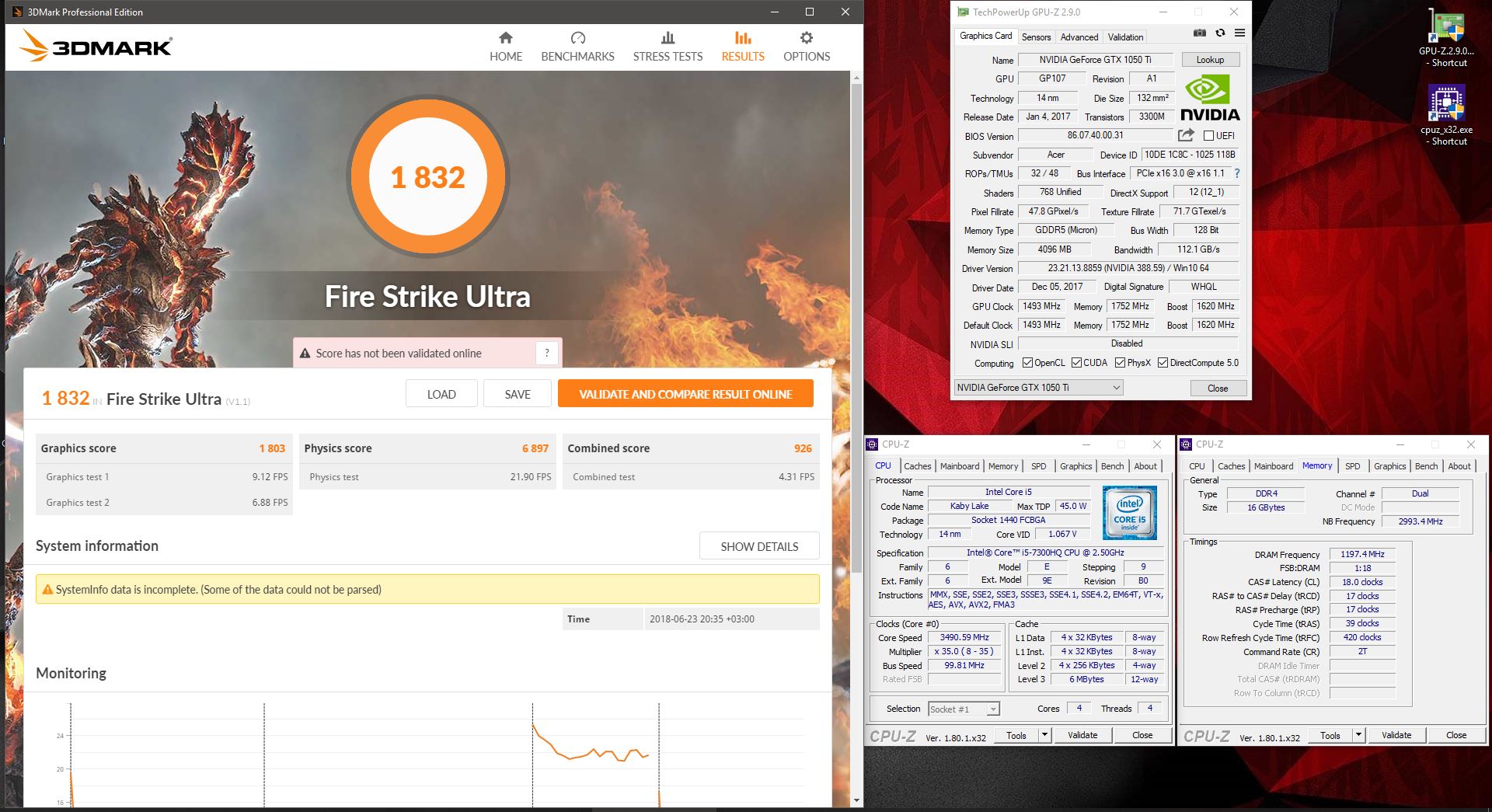Click the 3DMark logo

point(96,46)
